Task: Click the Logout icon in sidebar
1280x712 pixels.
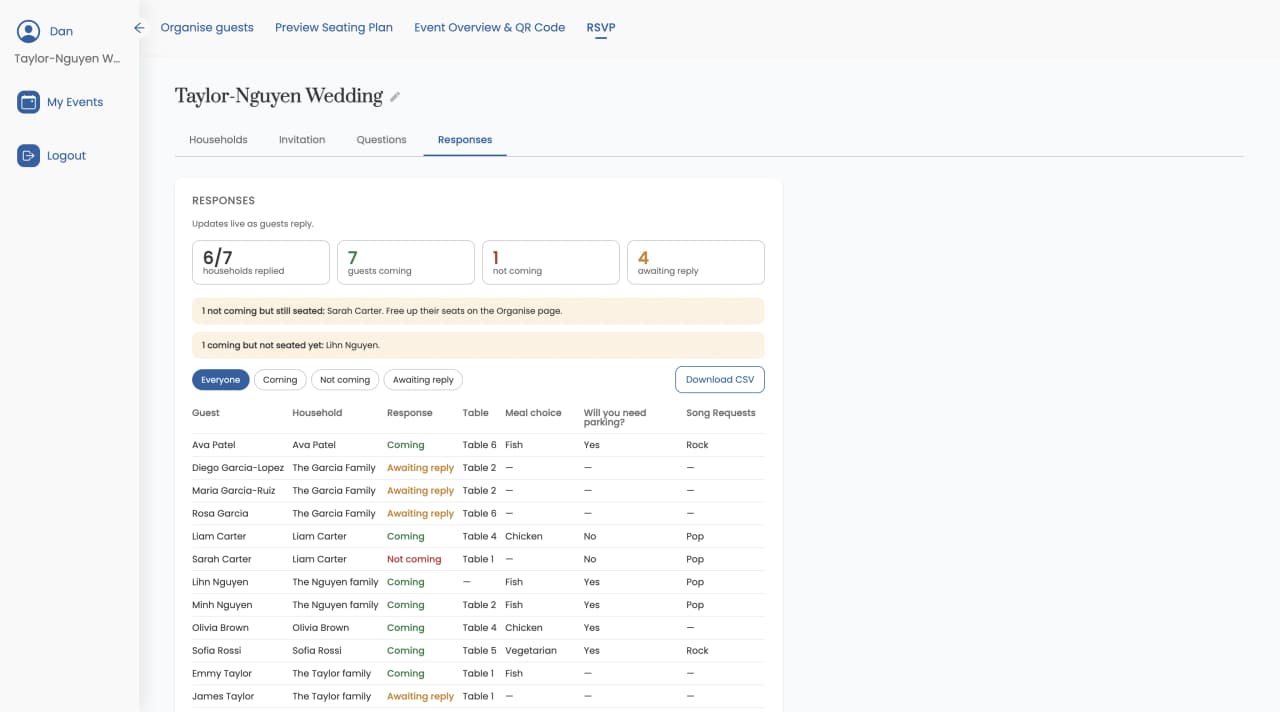Action: [28, 156]
